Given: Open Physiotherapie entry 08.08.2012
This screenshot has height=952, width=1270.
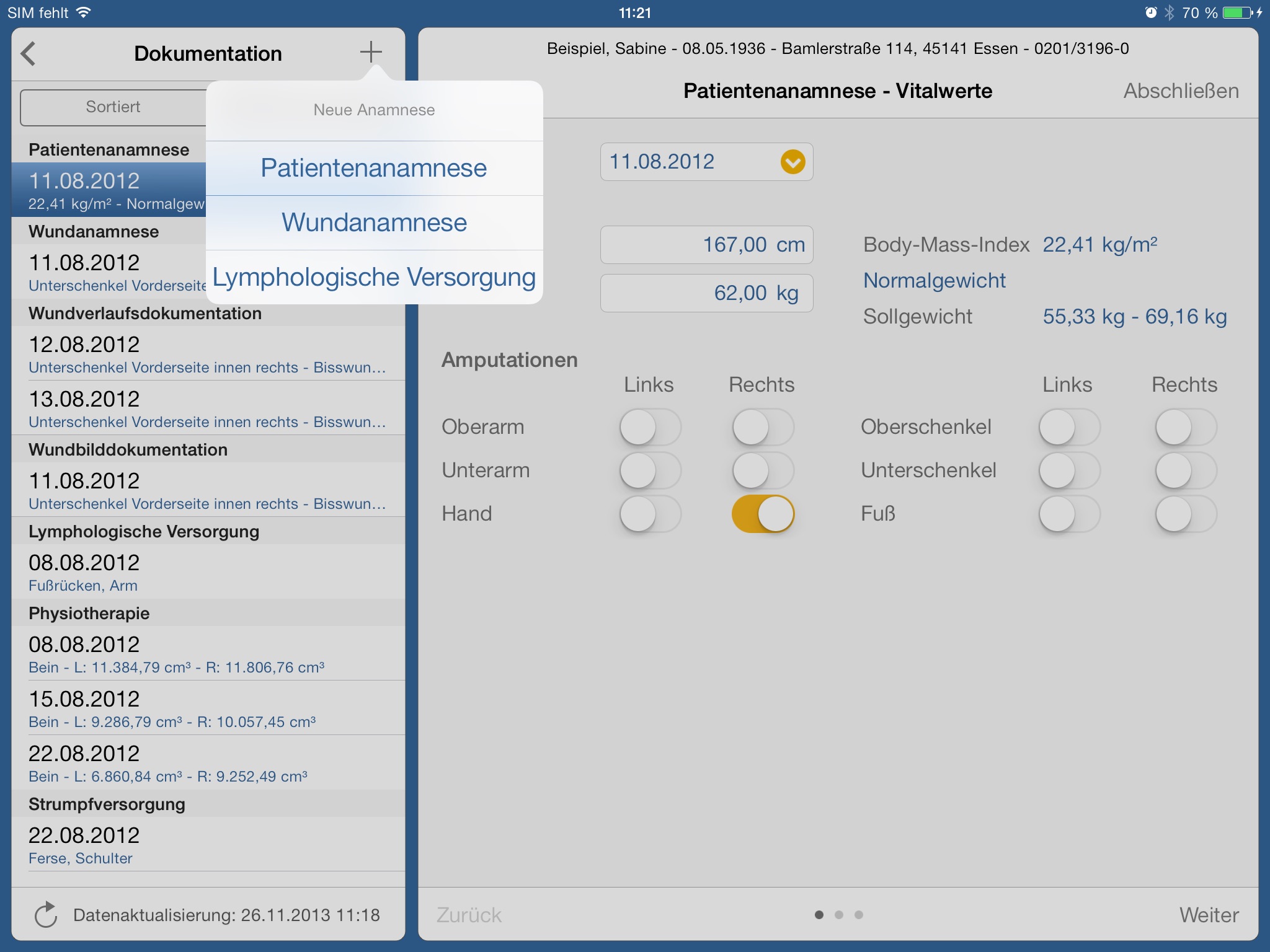Looking at the screenshot, I should click(208, 653).
